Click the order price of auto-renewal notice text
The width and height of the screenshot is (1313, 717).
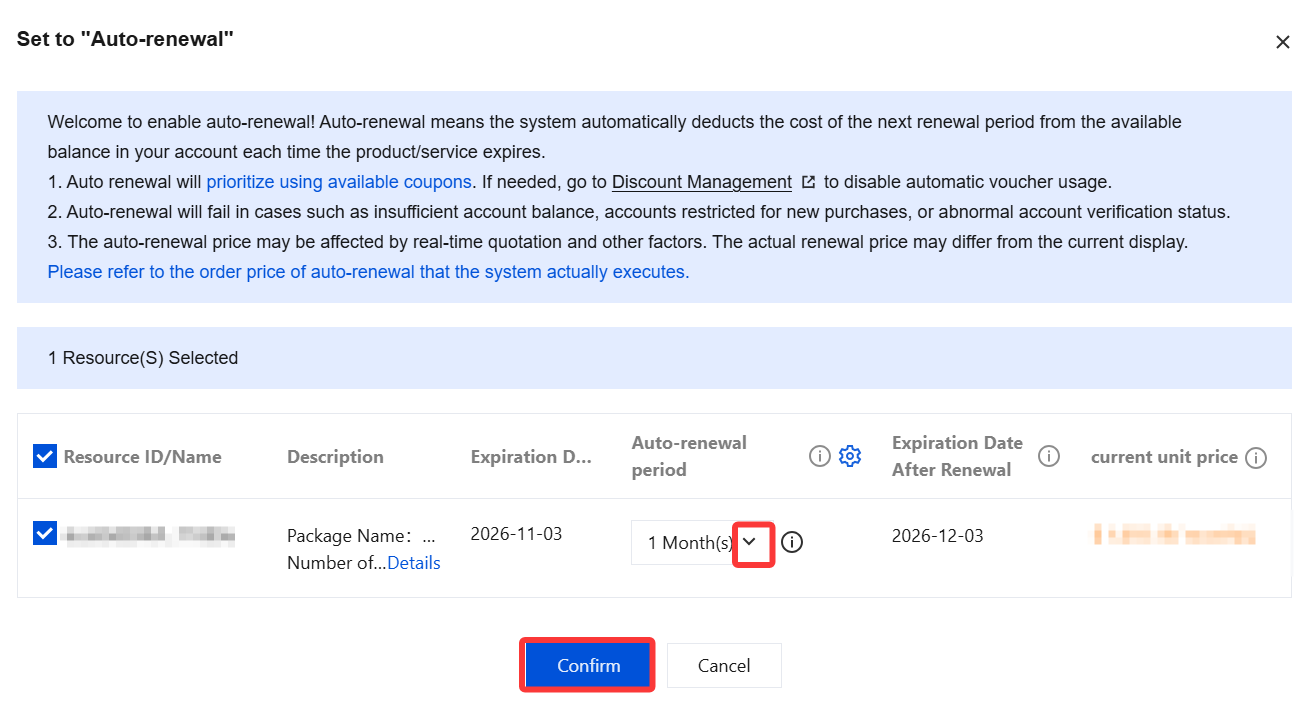tap(368, 272)
